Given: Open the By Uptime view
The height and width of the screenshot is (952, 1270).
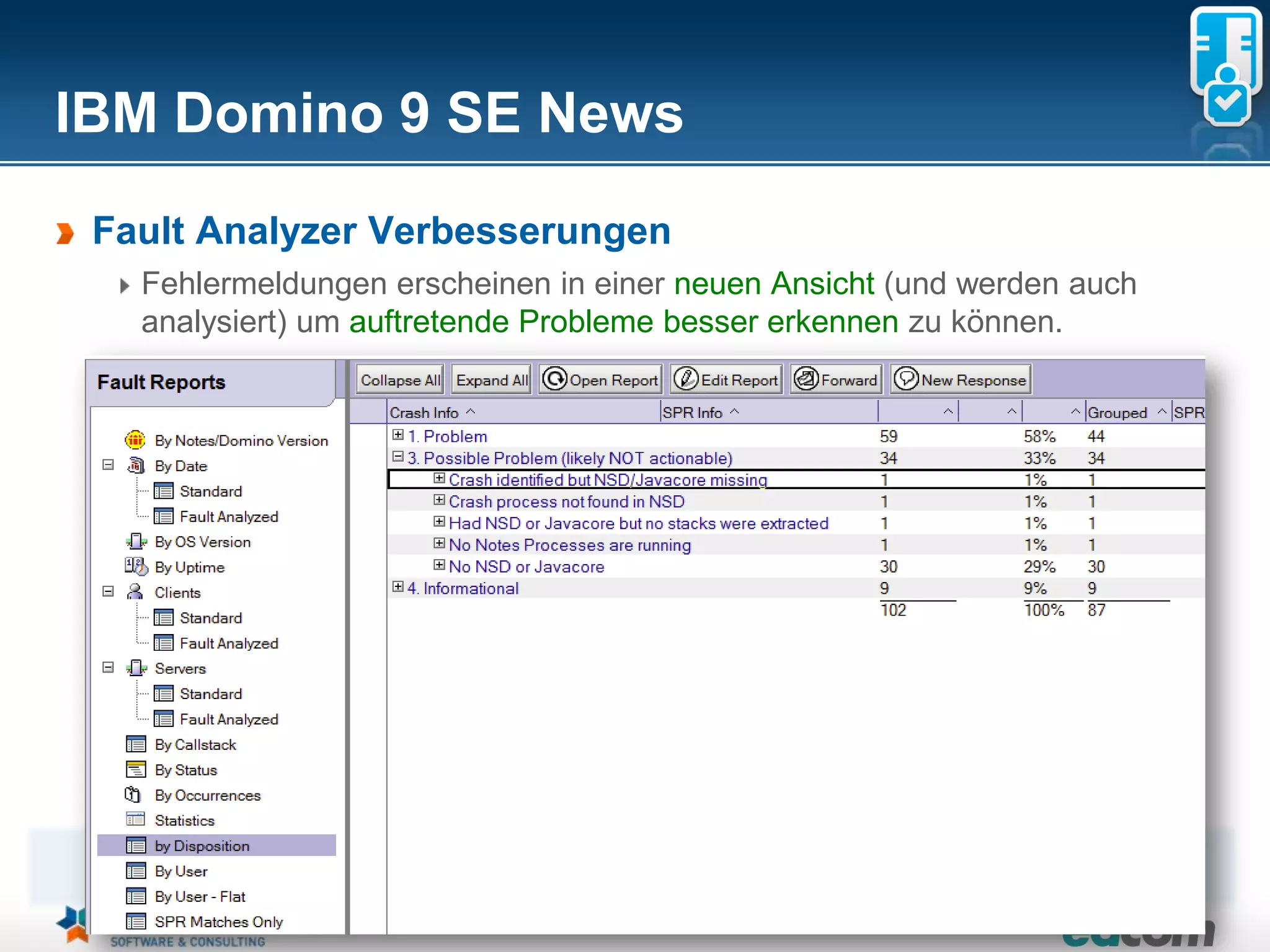Looking at the screenshot, I should [190, 568].
